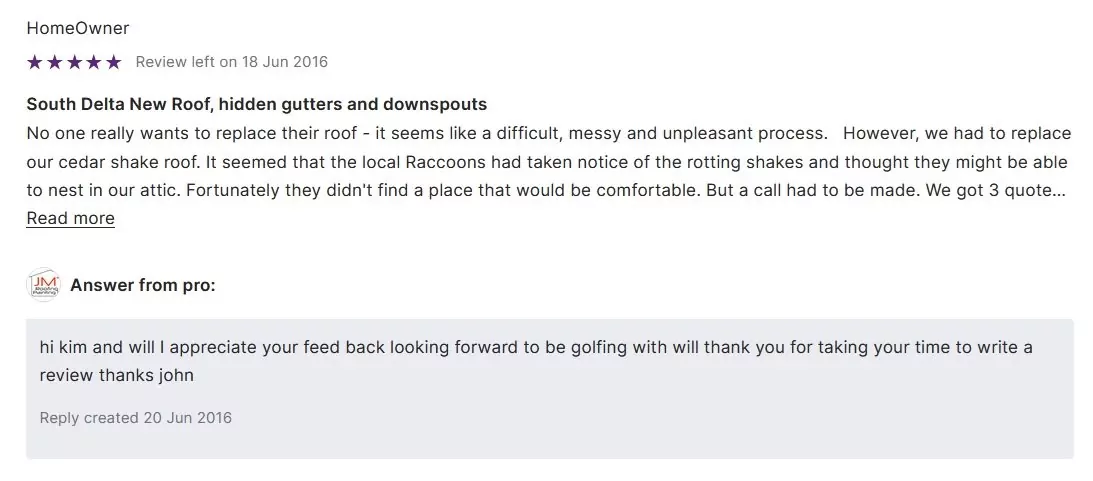Click the JM Roofing logo avatar
Viewport: 1093px width, 481px height.
(44, 285)
